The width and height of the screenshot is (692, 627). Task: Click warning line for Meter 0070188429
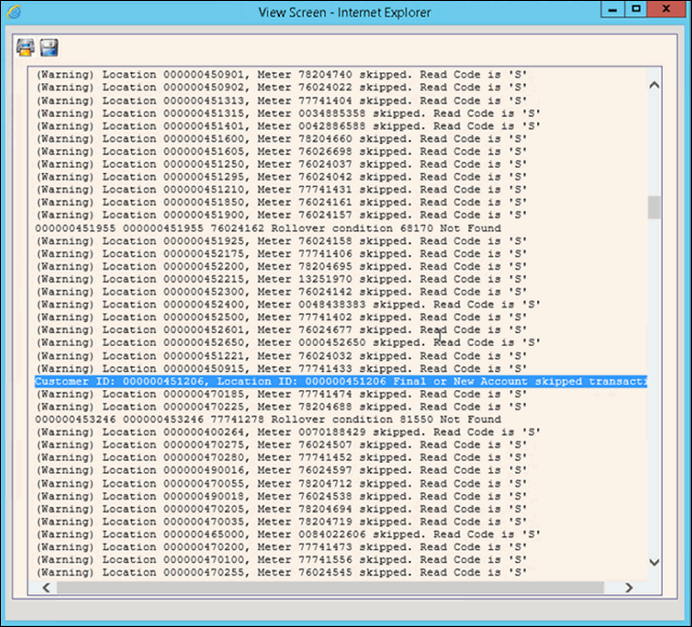[x=288, y=432]
